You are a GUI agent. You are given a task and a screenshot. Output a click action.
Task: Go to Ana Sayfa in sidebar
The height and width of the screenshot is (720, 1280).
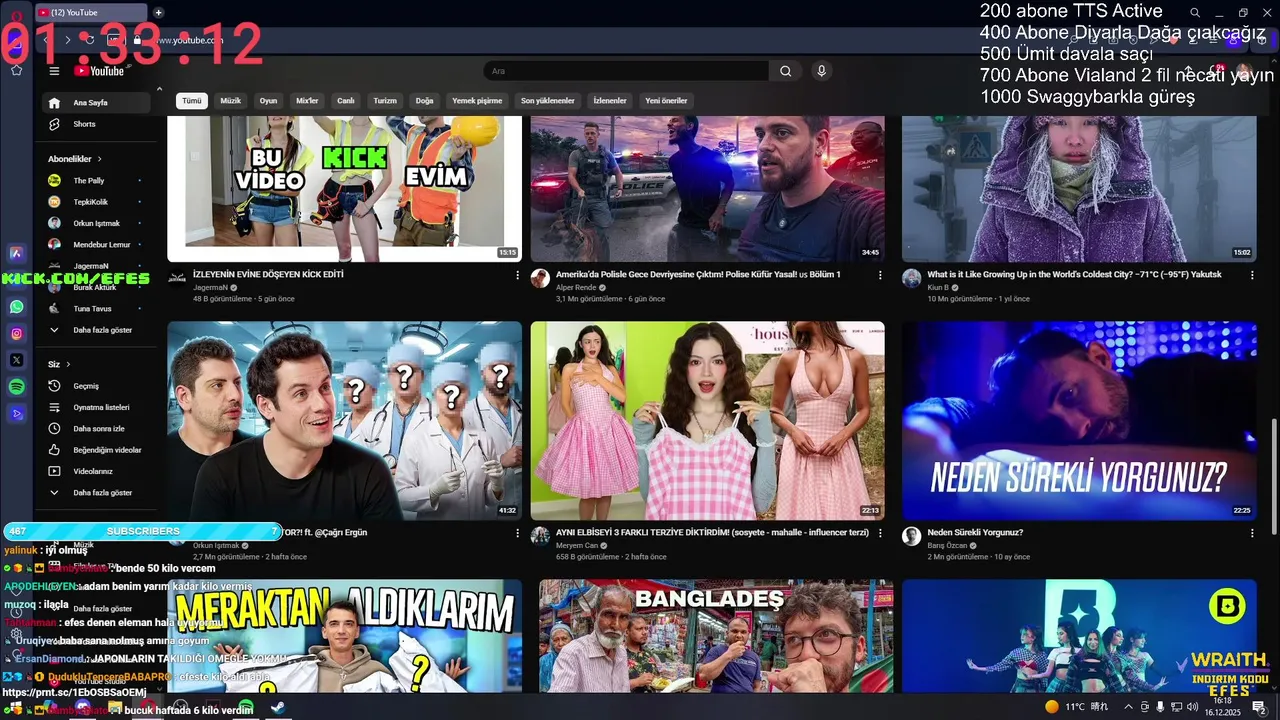(x=96, y=103)
